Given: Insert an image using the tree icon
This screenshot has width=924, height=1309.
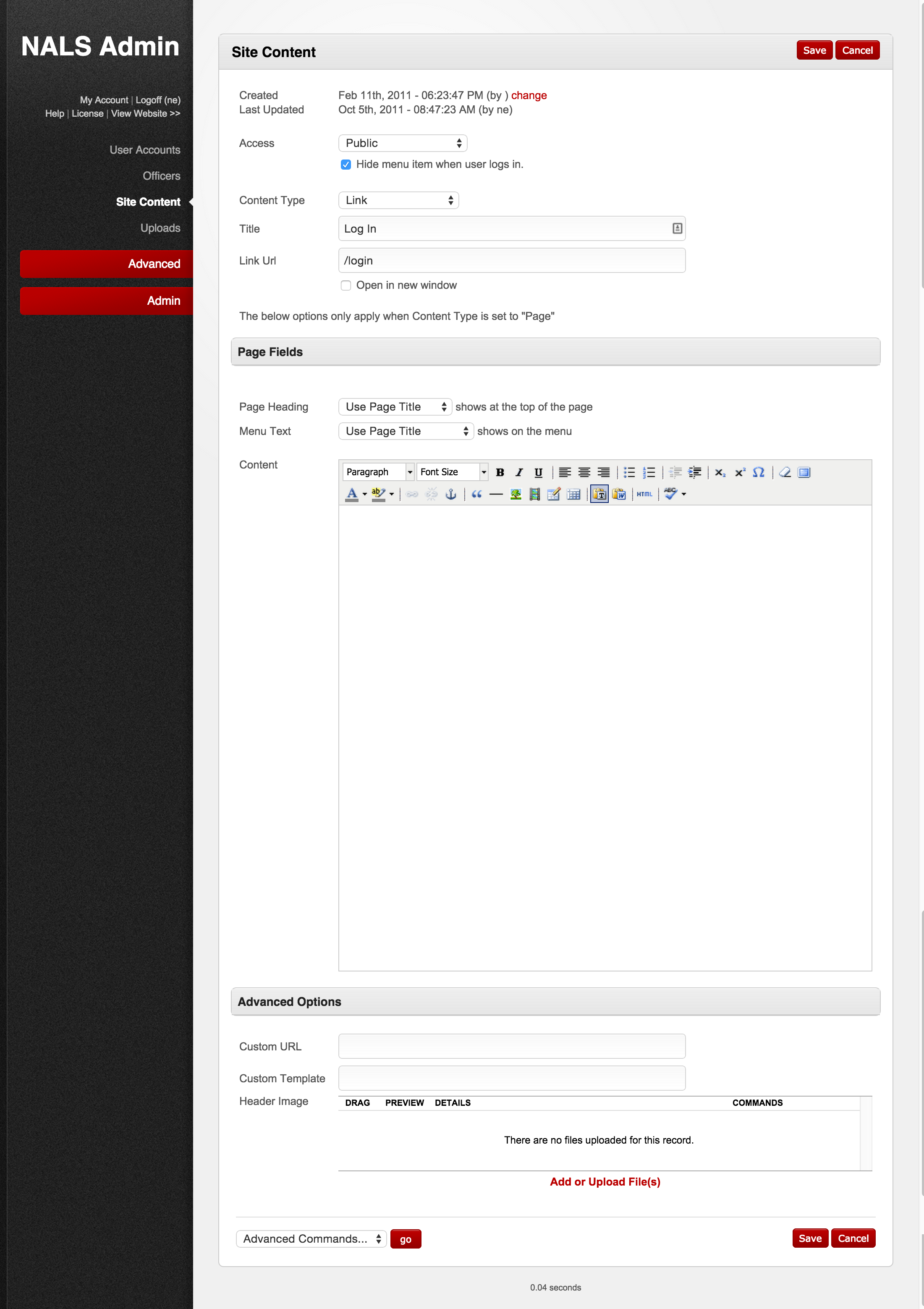Looking at the screenshot, I should click(515, 494).
